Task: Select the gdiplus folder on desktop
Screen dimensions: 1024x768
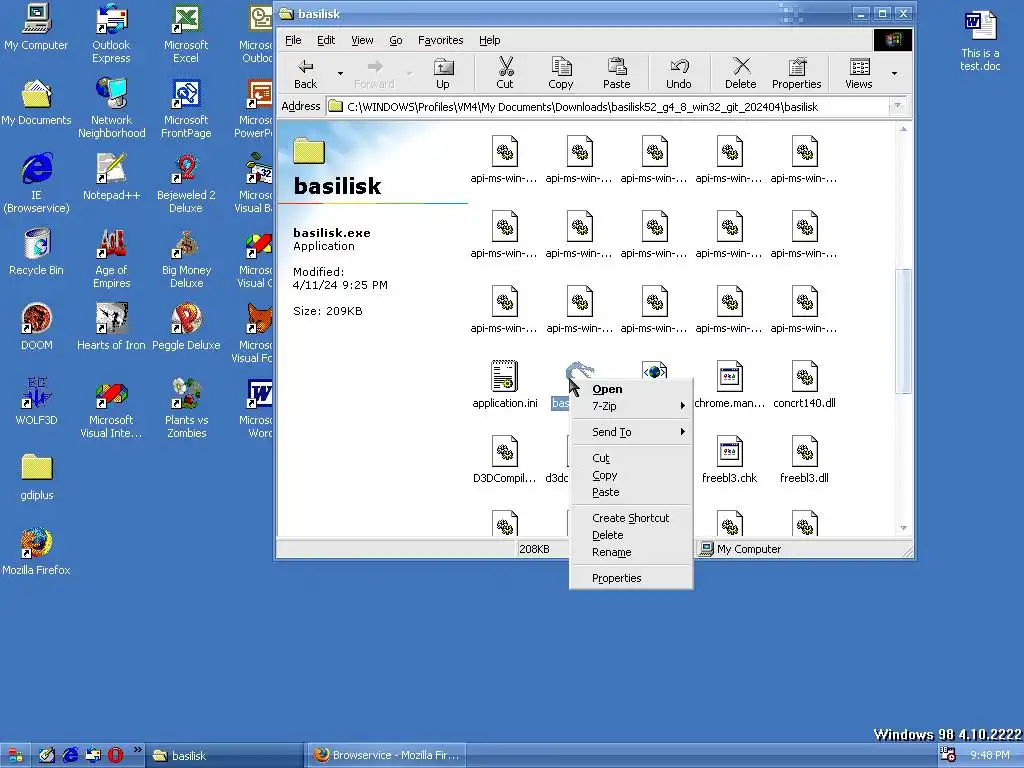Action: [x=36, y=478]
